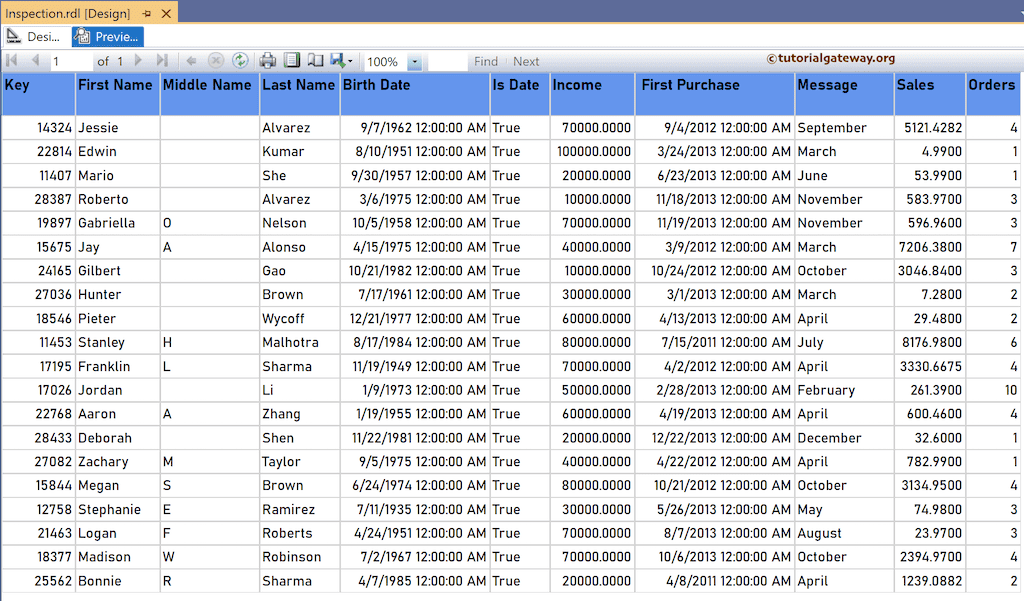
Task: Toggle the pin on the Inspection.rdl tab
Action: coord(148,14)
